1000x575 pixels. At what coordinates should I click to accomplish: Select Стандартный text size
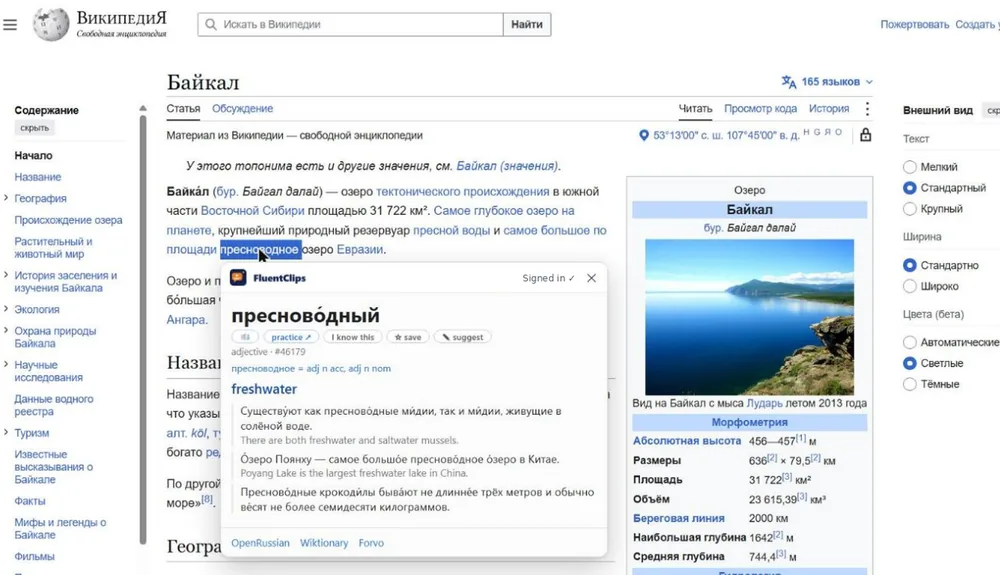[909, 188]
